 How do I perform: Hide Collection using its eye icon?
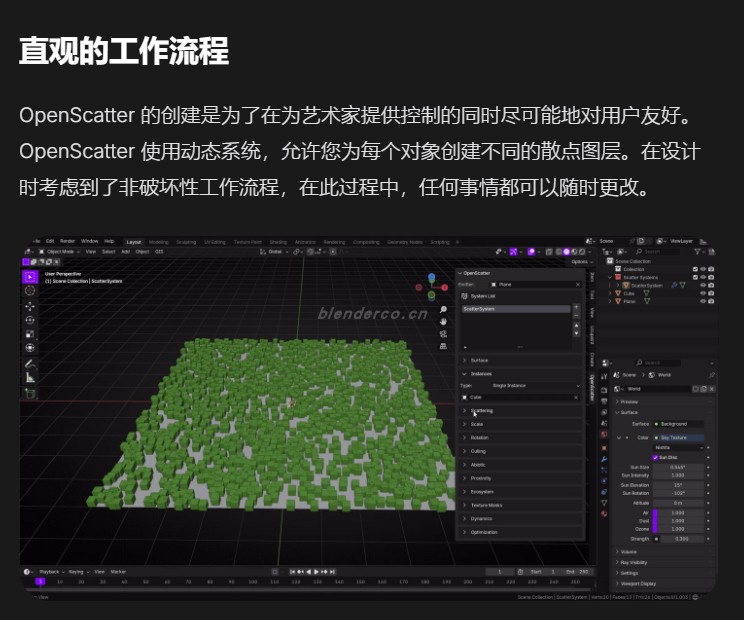(x=703, y=269)
